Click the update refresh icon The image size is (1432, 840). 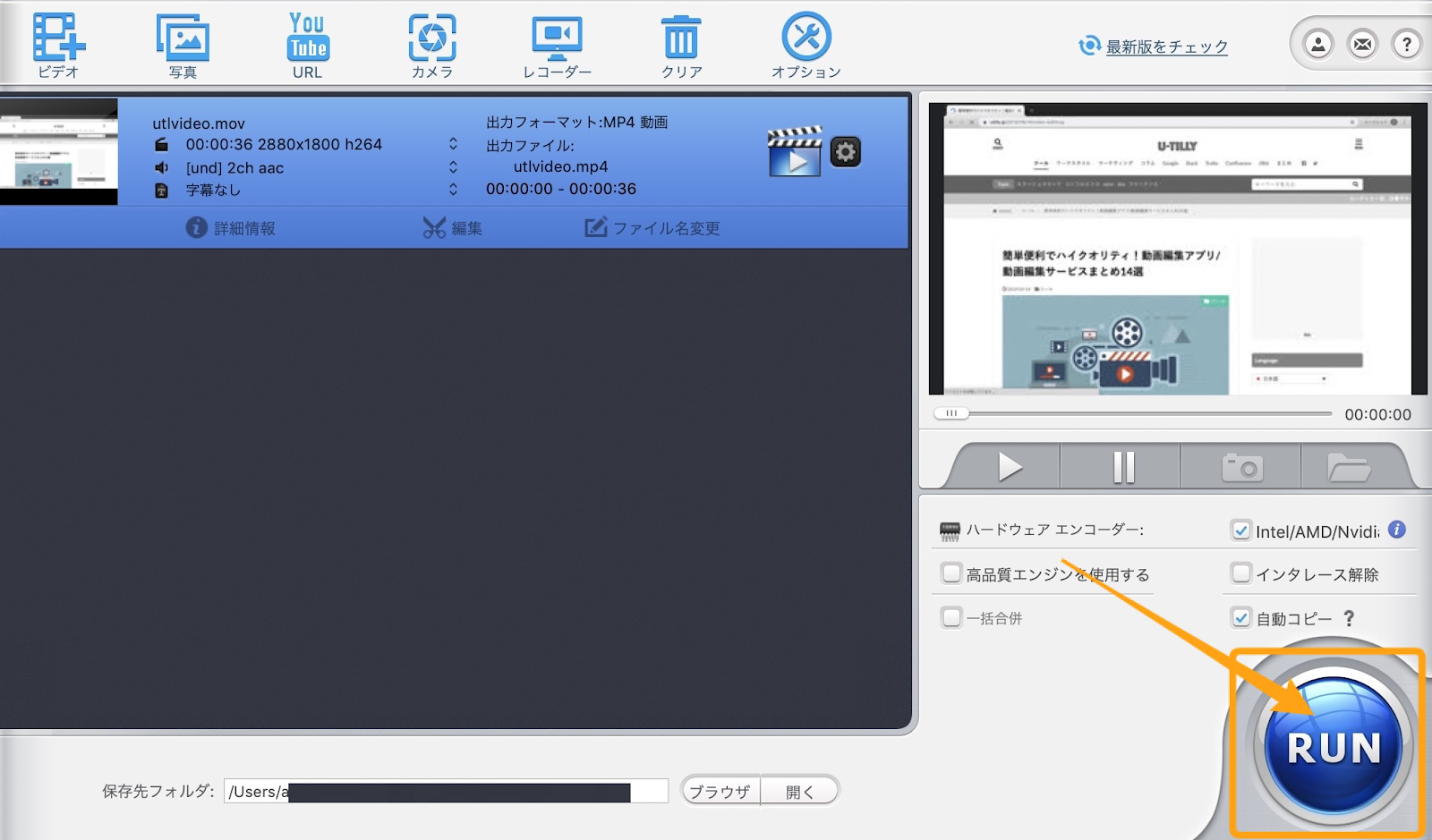(1089, 46)
